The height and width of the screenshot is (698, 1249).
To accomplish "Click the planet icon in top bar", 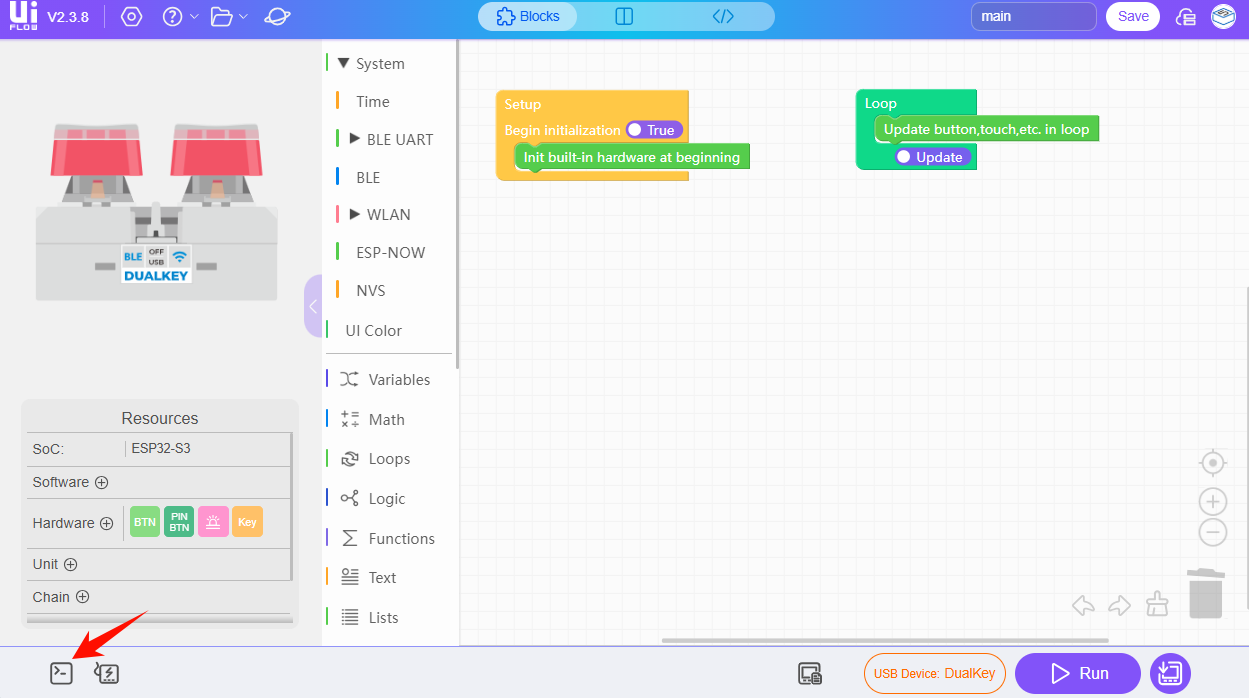I will tap(279, 17).
